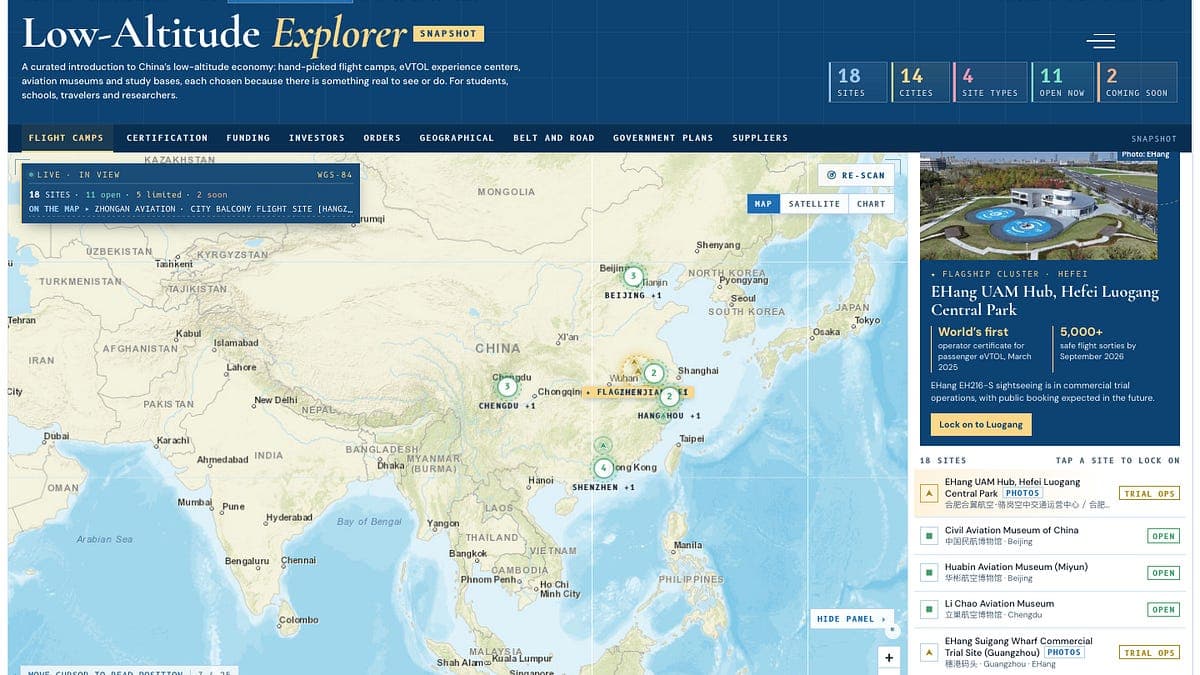Toggle the Open Now filter showing 11
The width and height of the screenshot is (1200, 675).
coord(1061,82)
